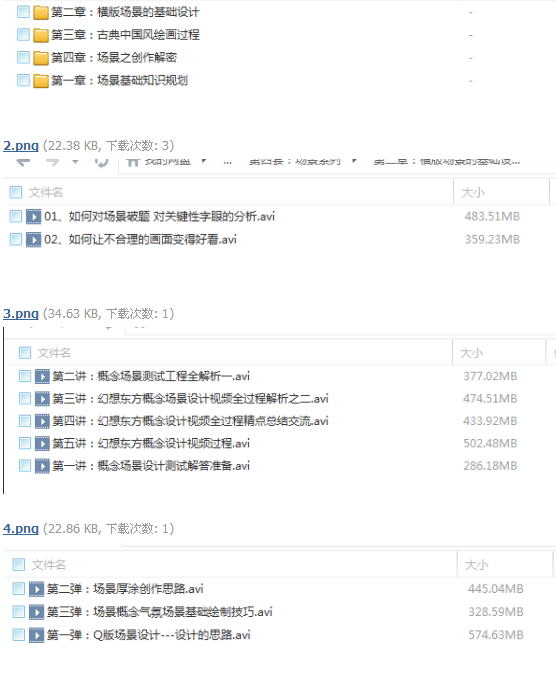
Task: Tick checkbox beside 第四章:场景之创作解密 folder
Action: (23, 57)
